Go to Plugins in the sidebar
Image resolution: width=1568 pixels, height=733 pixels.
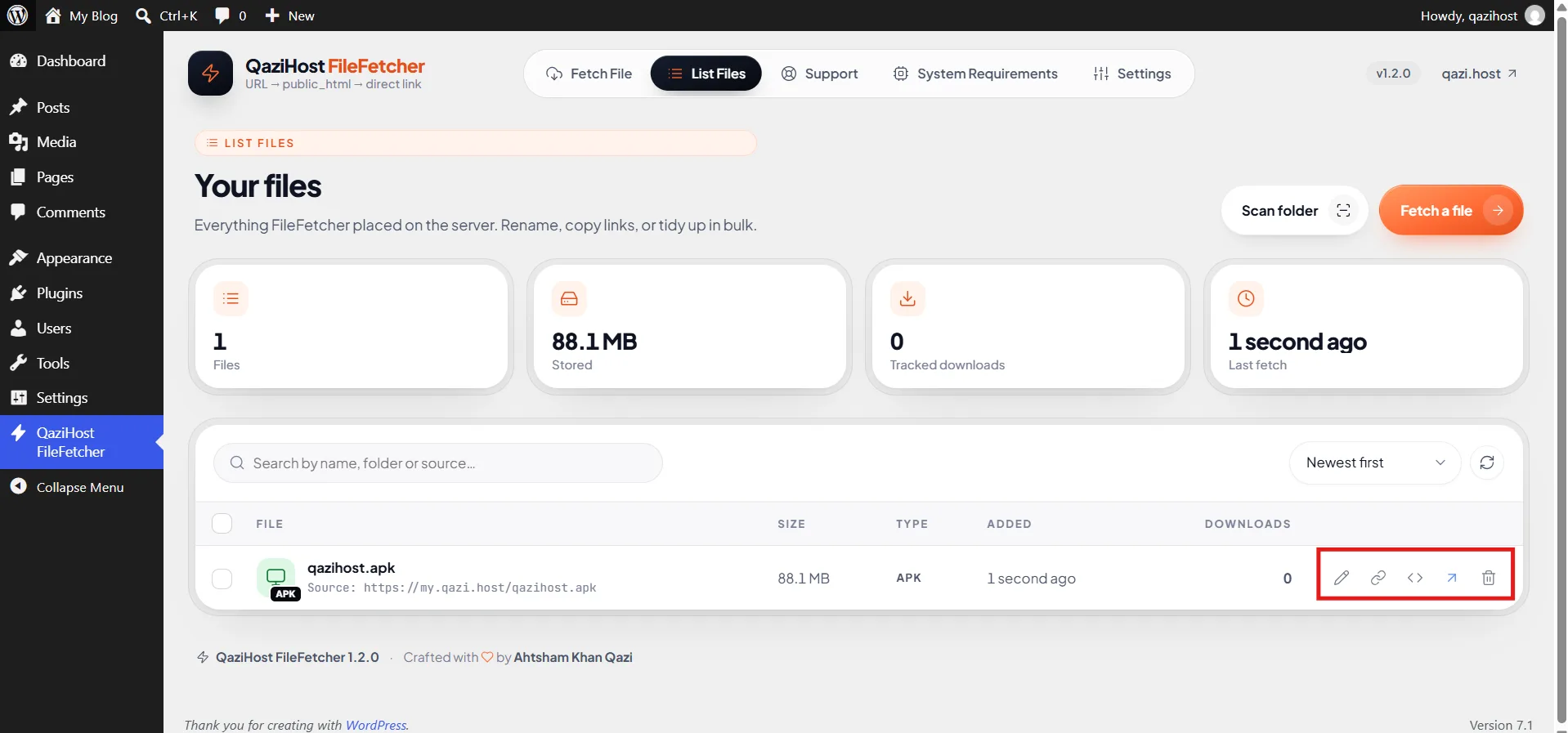[82, 293]
